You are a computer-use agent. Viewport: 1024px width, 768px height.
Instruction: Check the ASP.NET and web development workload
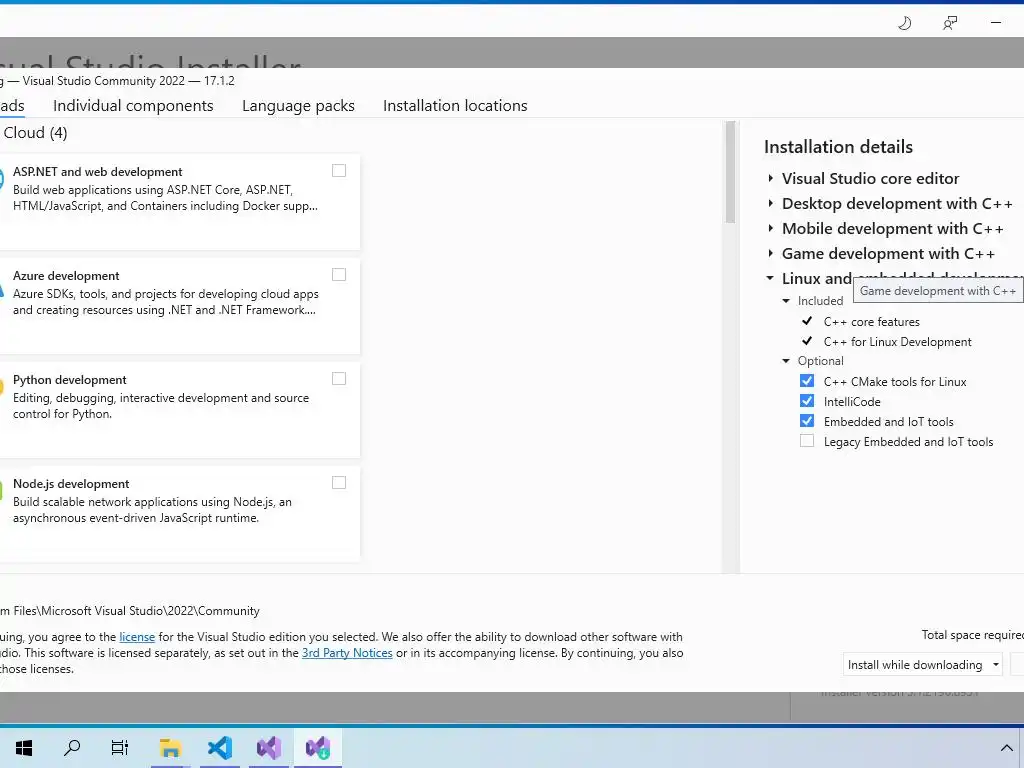pyautogui.click(x=339, y=170)
